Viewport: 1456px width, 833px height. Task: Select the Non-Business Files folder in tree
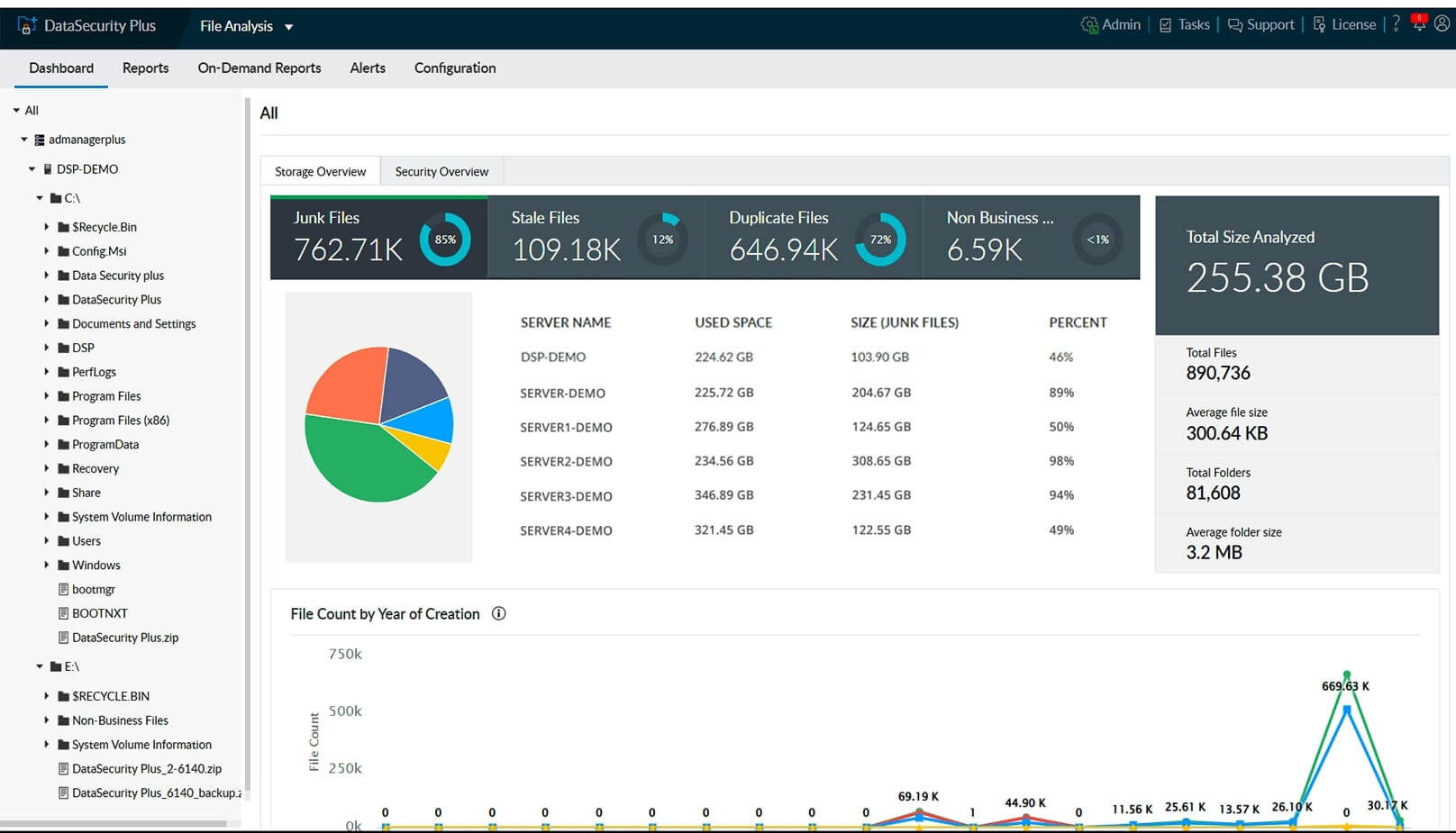click(x=120, y=720)
